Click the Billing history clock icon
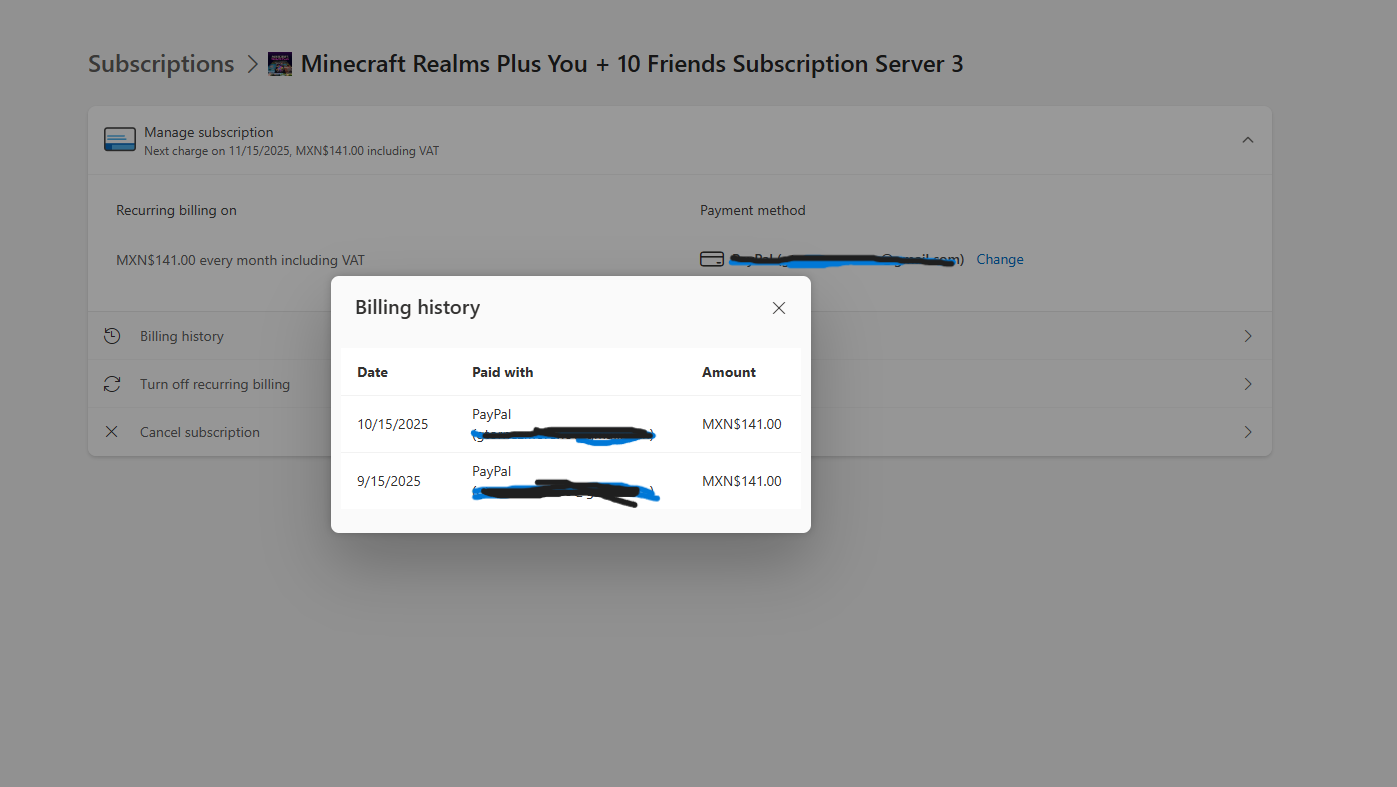Screen dimensions: 1397x787 112,336
